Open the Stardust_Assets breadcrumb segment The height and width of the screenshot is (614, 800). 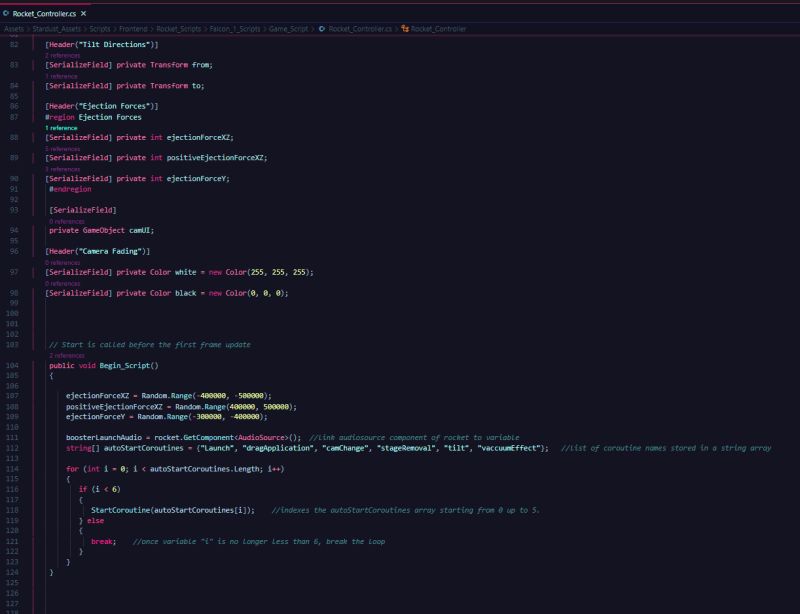57,29
